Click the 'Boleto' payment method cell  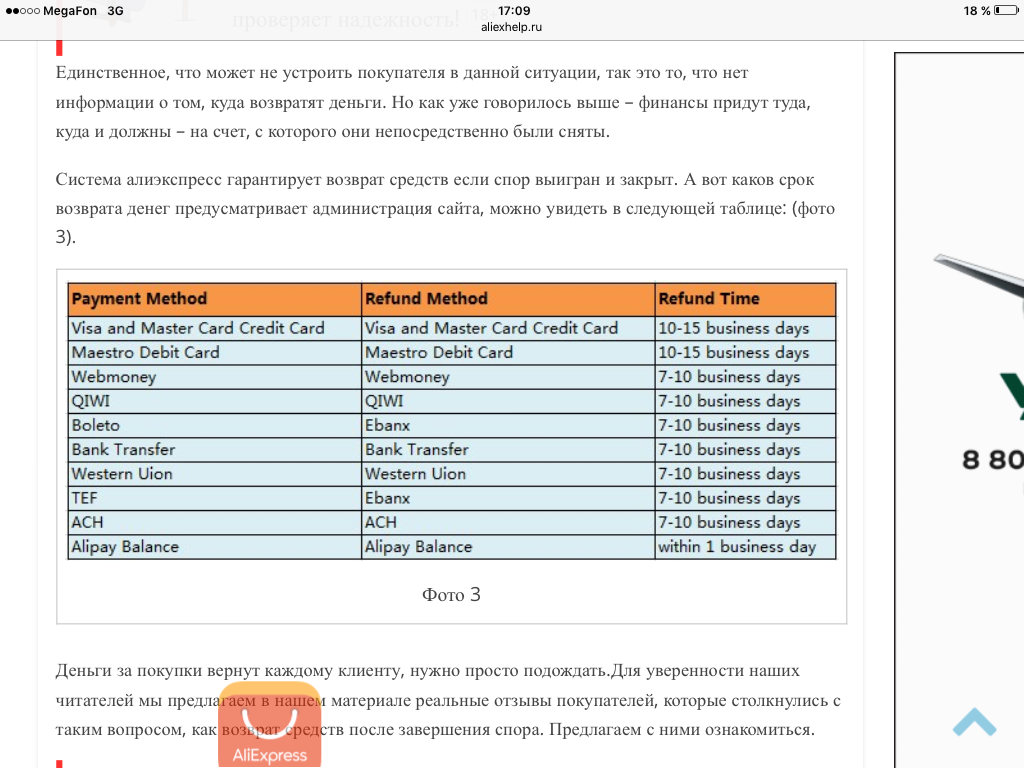(215, 425)
